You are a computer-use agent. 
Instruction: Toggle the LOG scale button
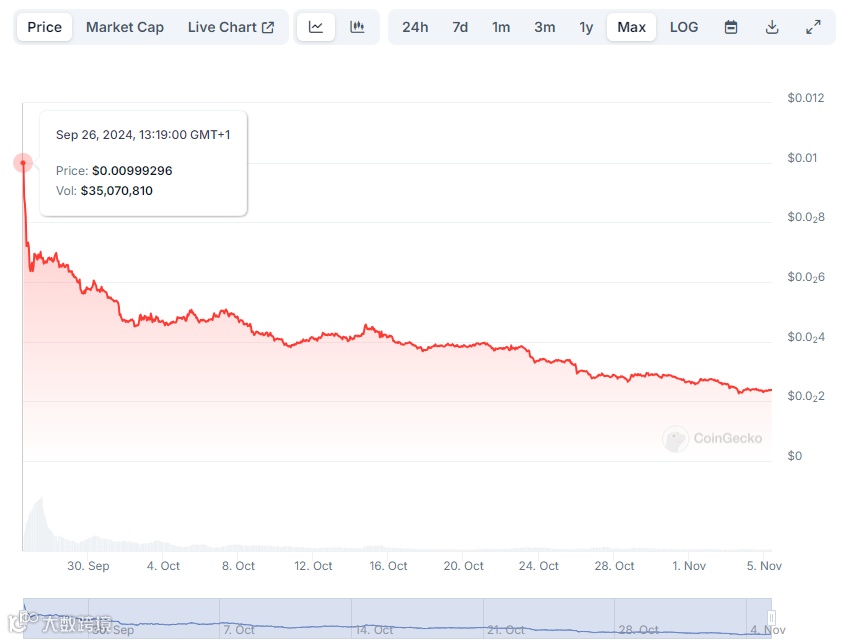(x=684, y=27)
